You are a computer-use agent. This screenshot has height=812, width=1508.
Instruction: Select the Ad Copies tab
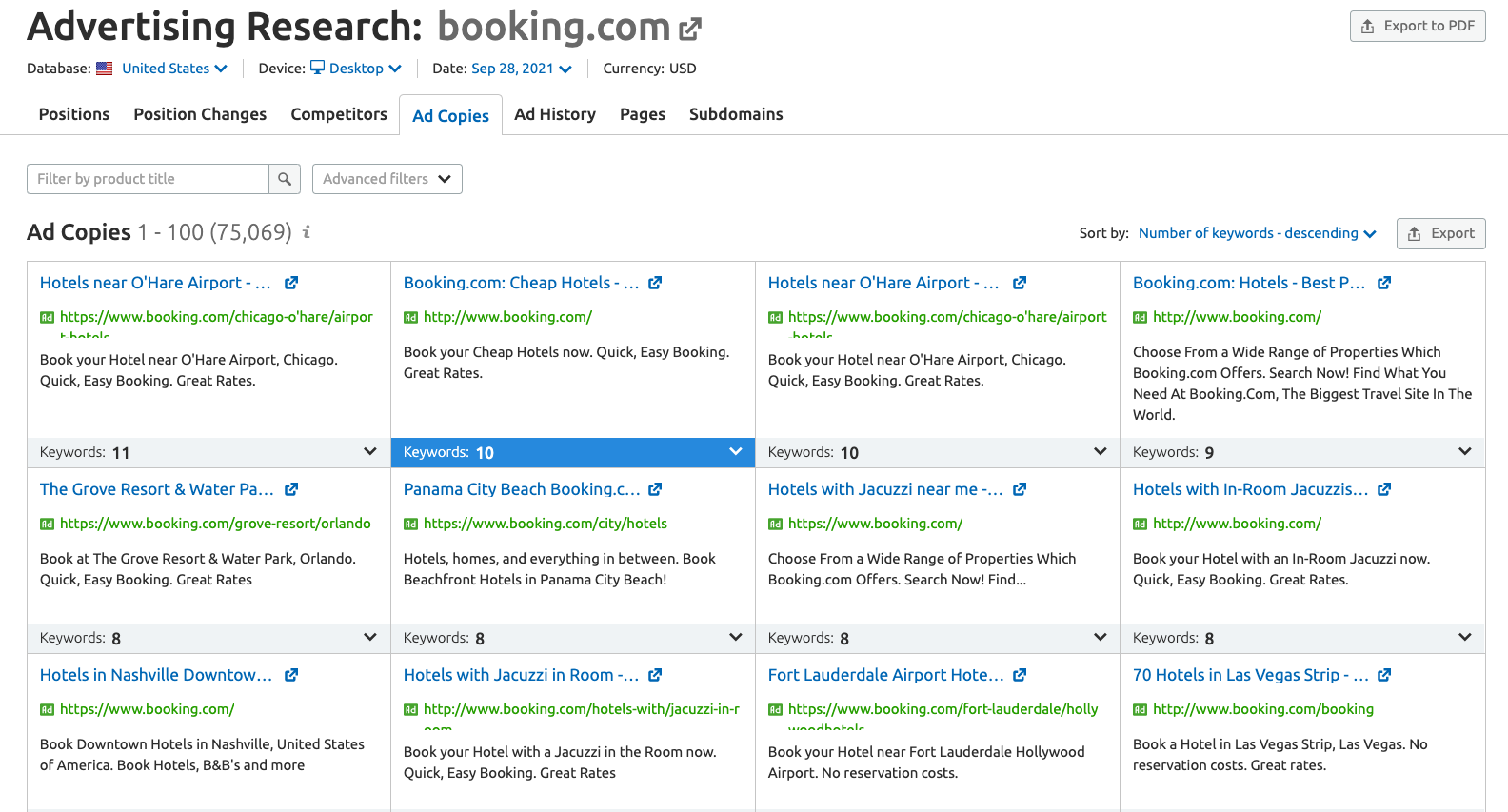[450, 115]
